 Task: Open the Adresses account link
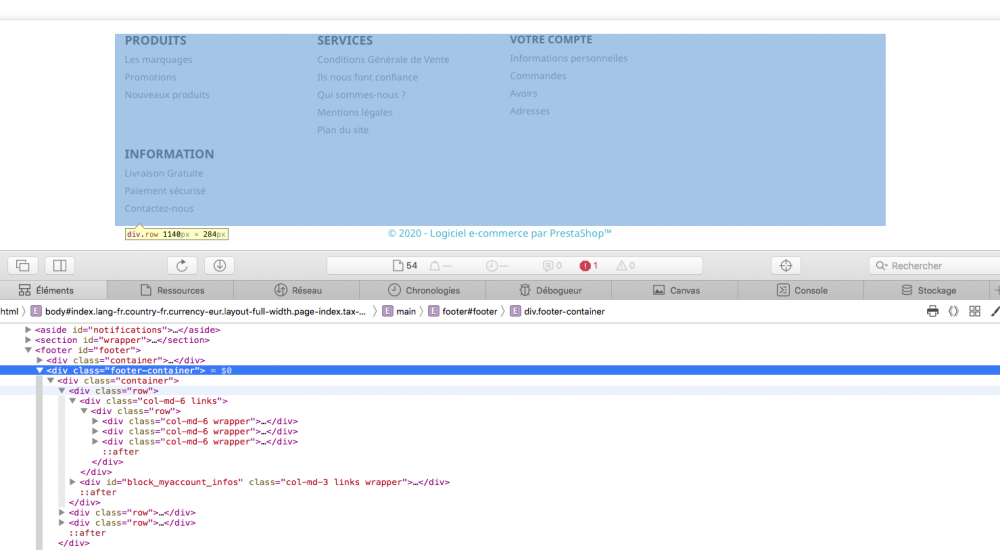[x=529, y=111]
